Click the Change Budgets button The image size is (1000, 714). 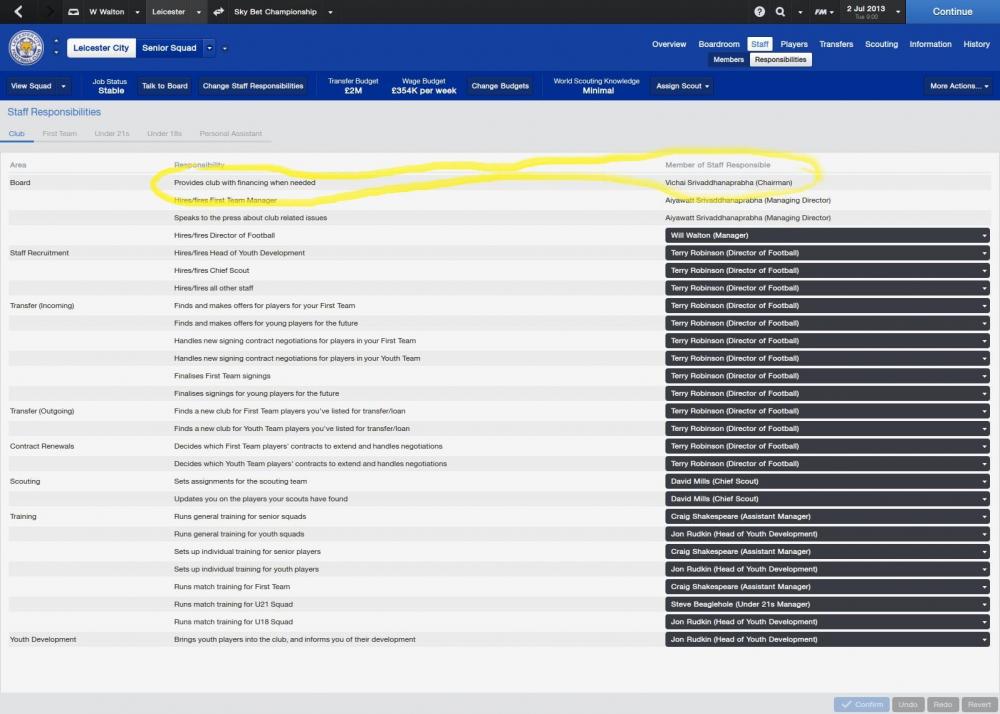click(x=500, y=86)
